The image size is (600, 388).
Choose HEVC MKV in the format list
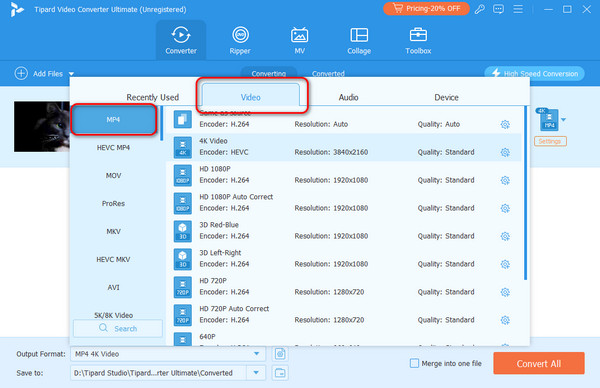click(113, 259)
